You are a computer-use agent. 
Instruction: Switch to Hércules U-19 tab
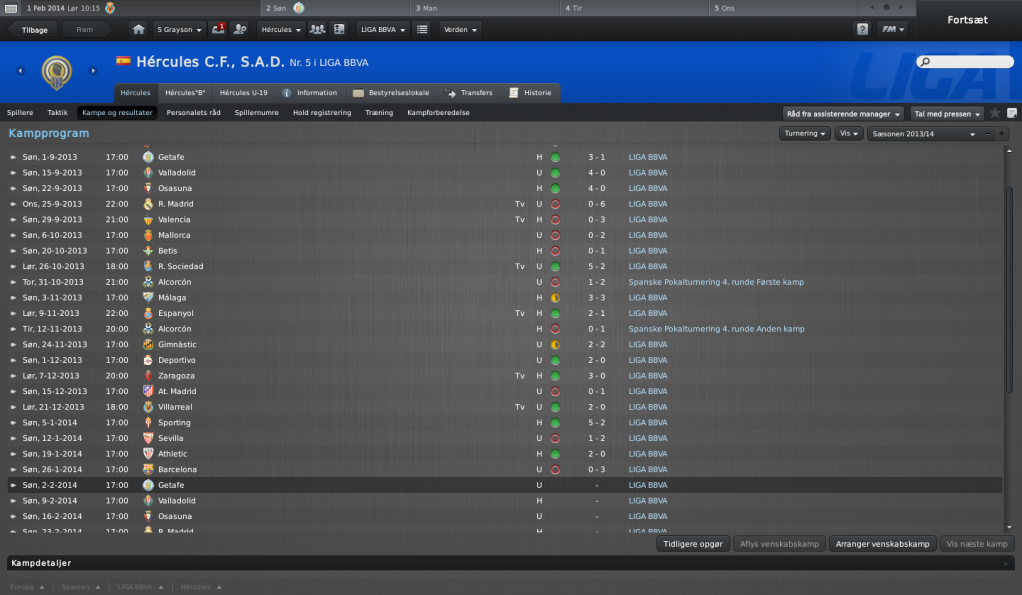click(243, 93)
